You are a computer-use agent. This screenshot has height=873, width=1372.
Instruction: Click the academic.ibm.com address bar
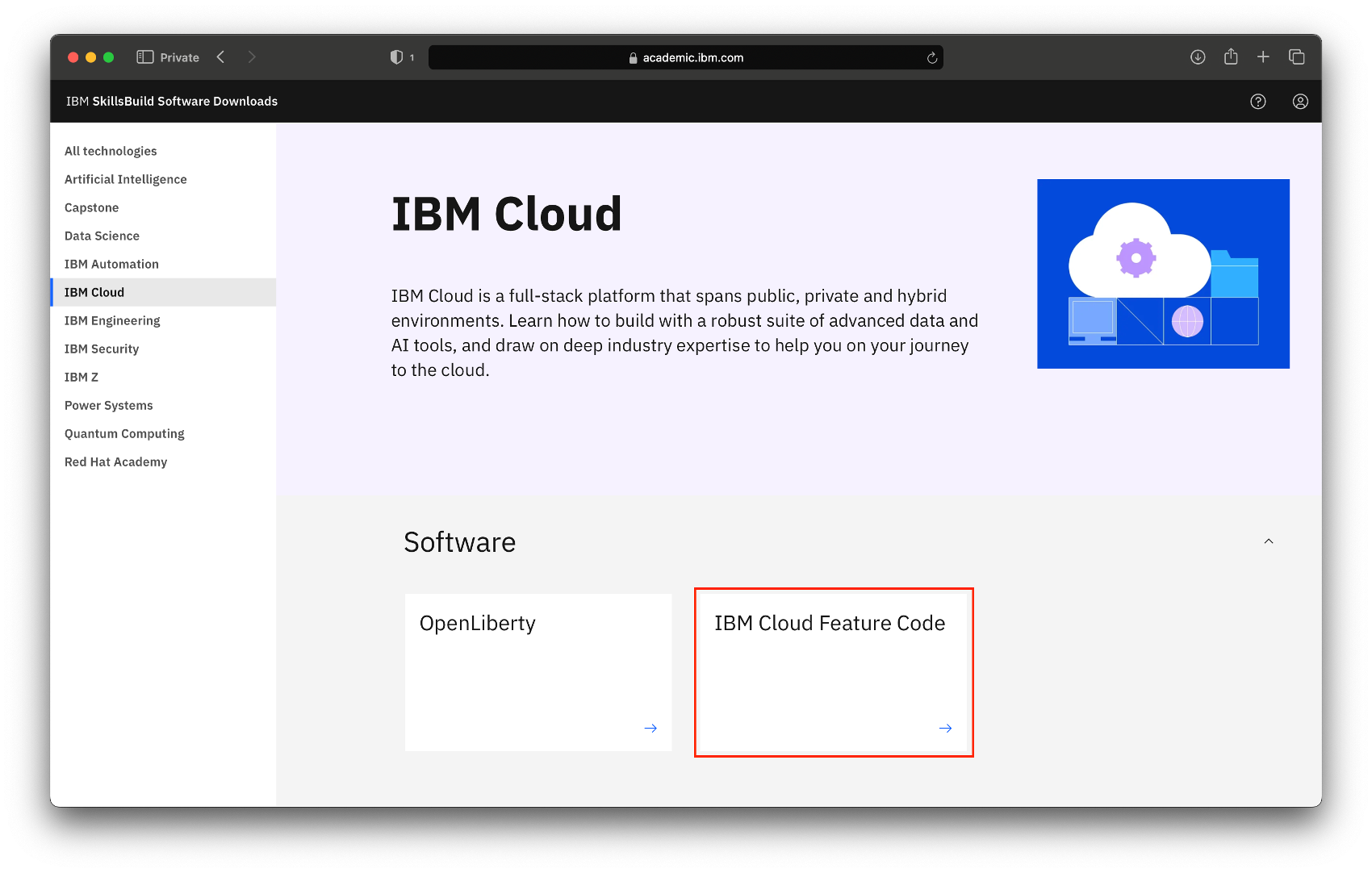[686, 57]
